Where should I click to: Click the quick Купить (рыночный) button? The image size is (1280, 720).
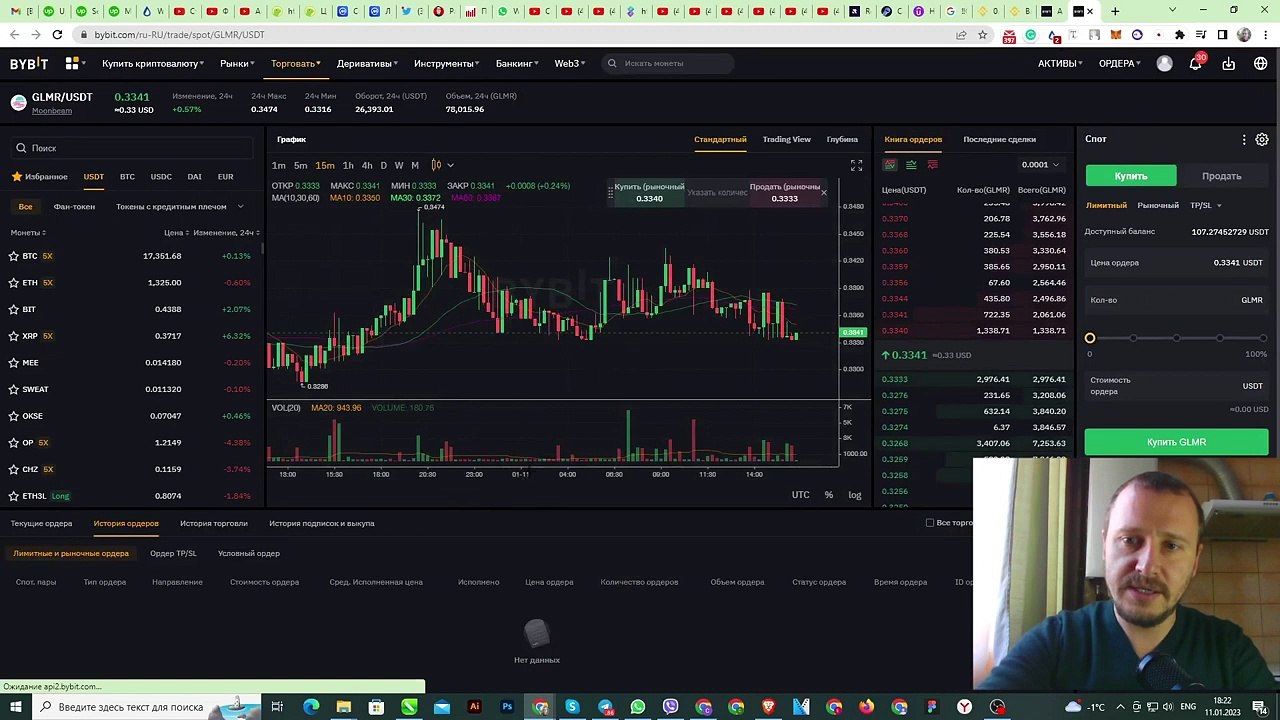(649, 192)
